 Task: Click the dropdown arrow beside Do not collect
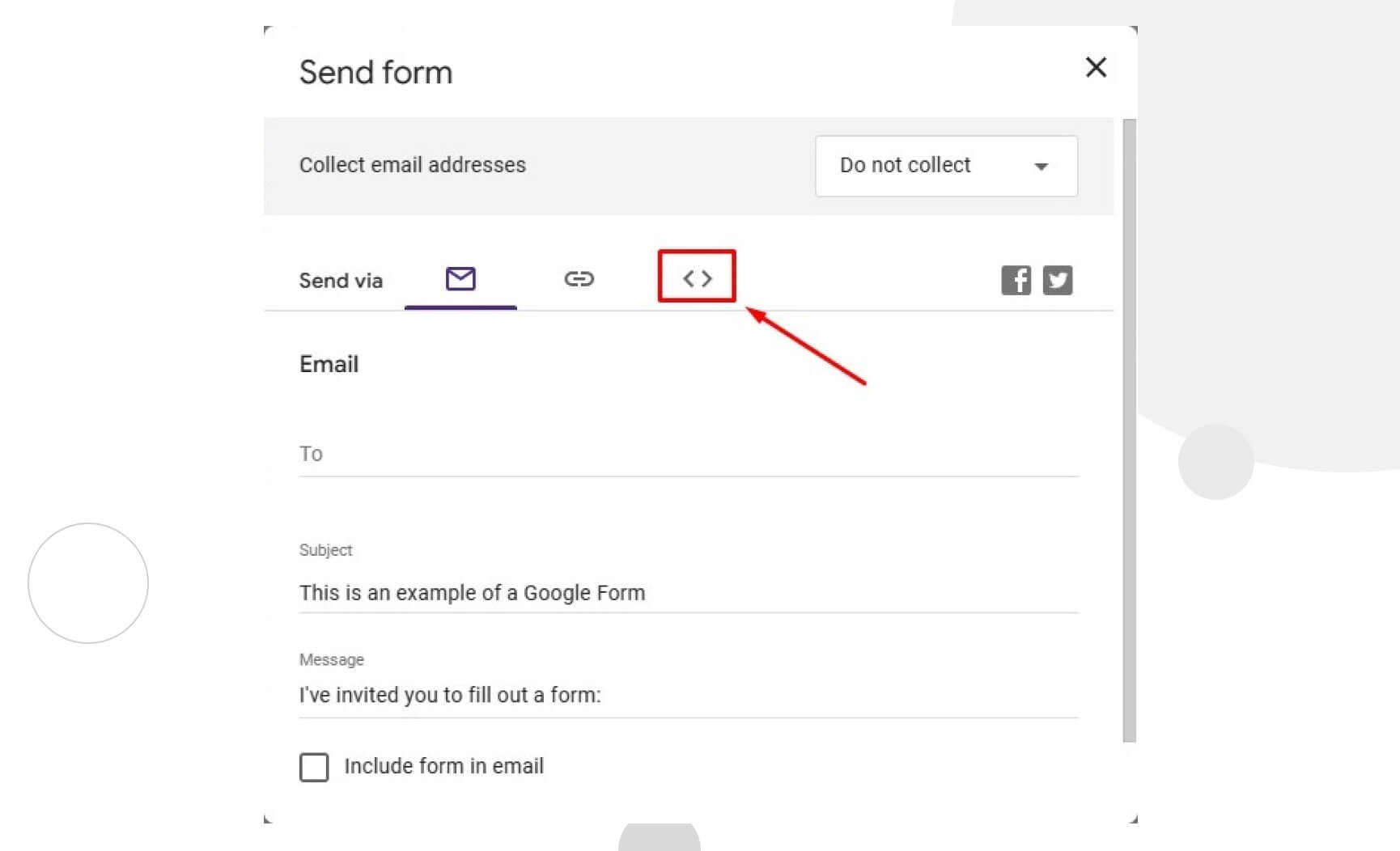pos(1041,167)
